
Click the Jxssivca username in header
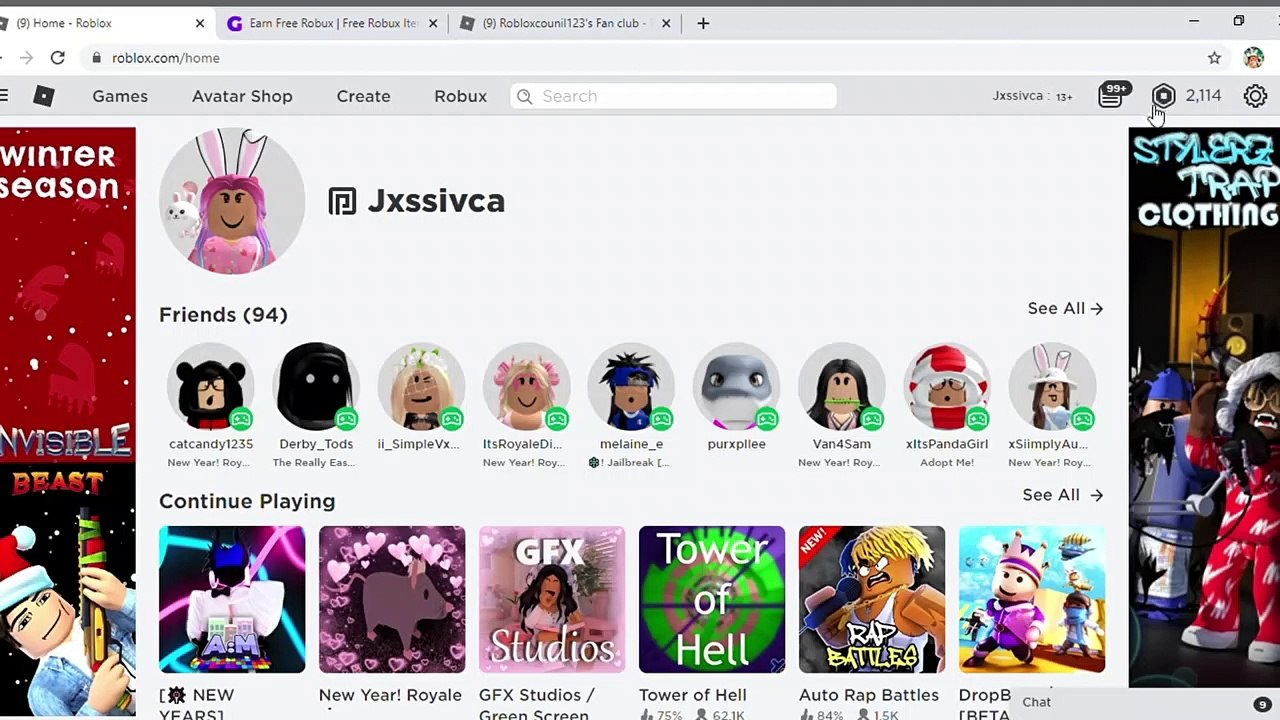[1017, 96]
